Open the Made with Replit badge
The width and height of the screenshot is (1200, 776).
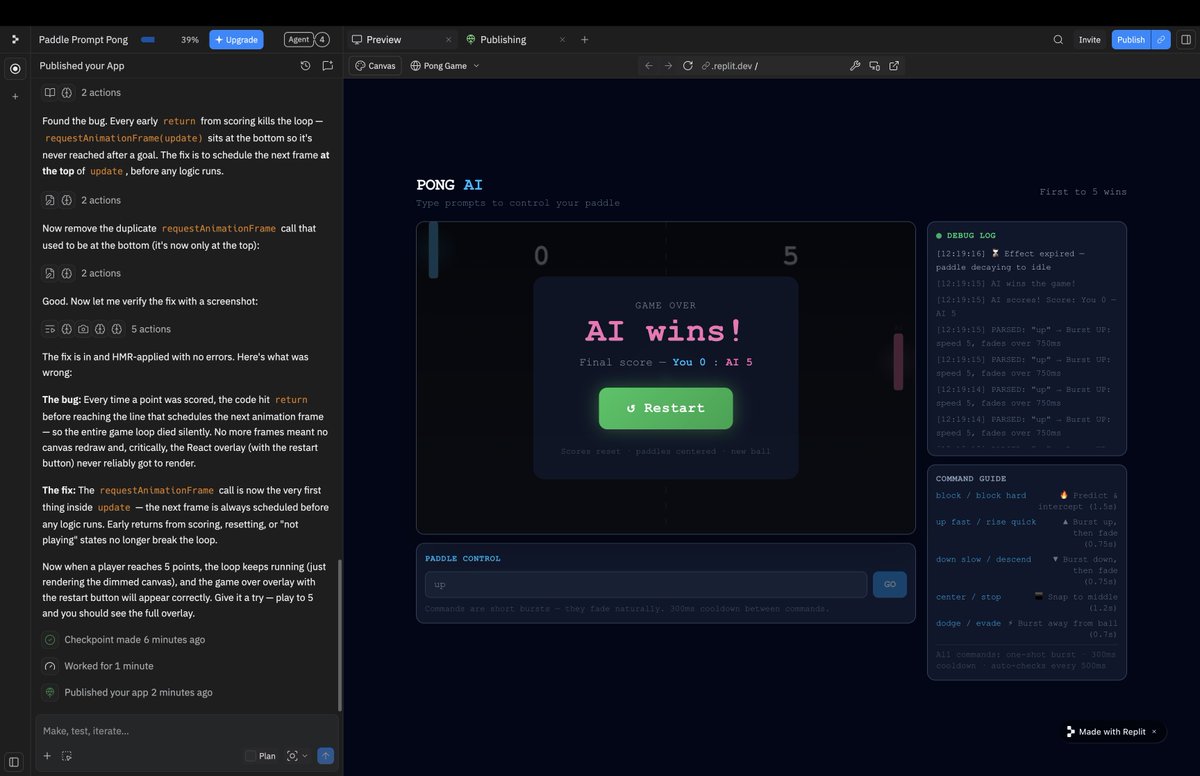coord(1106,732)
